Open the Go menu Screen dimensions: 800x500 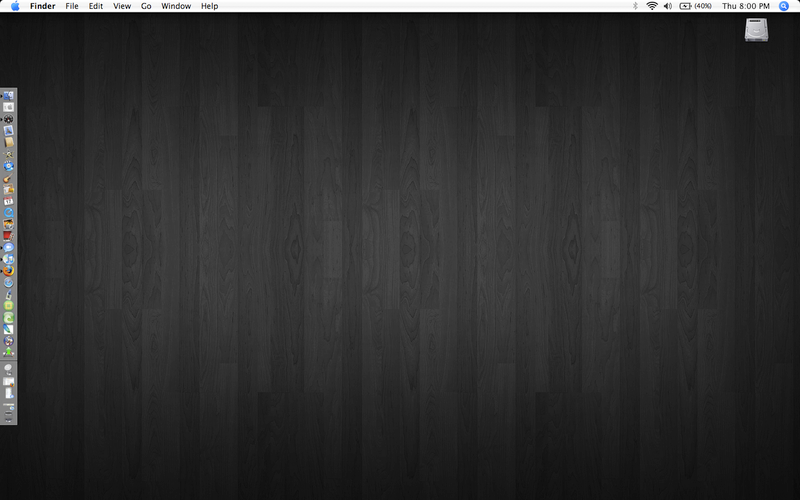click(x=146, y=6)
